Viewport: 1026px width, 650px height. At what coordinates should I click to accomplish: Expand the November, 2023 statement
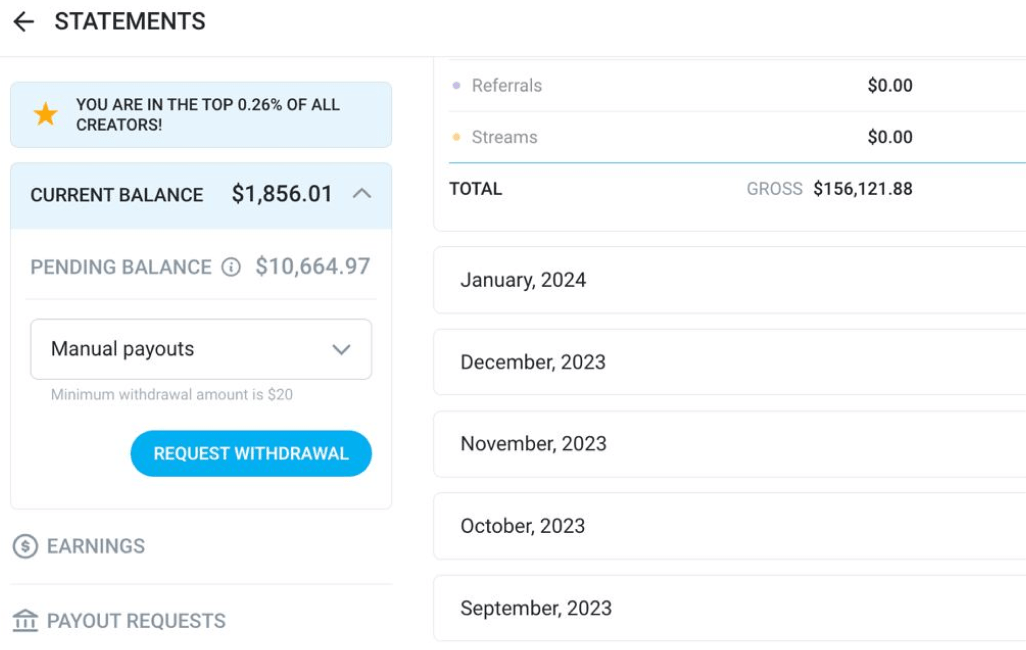coord(730,444)
